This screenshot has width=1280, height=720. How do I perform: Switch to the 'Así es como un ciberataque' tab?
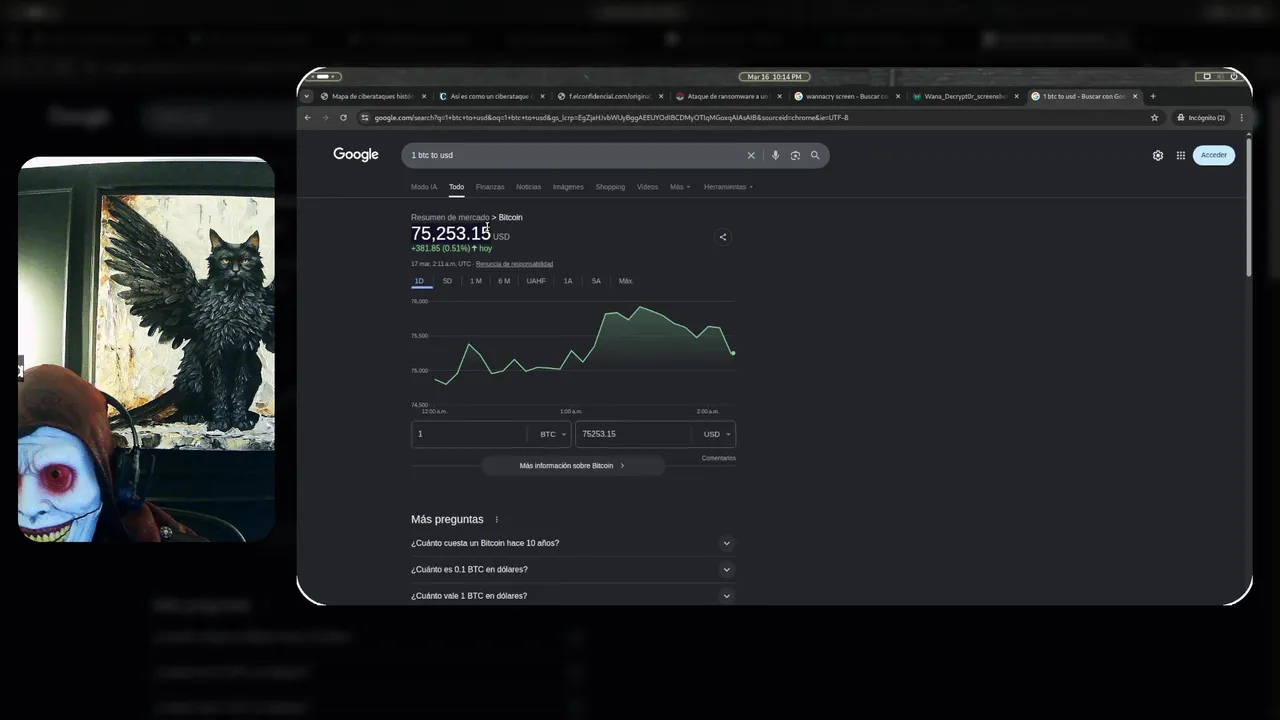490,96
